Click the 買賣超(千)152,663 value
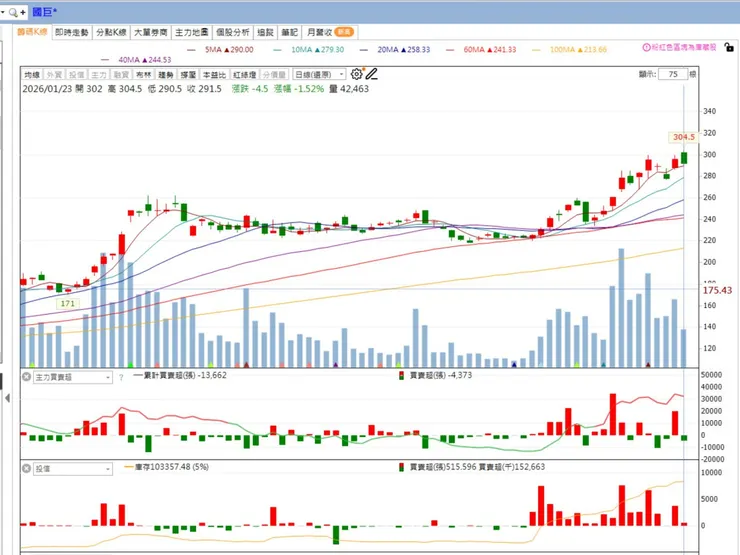 [512, 467]
